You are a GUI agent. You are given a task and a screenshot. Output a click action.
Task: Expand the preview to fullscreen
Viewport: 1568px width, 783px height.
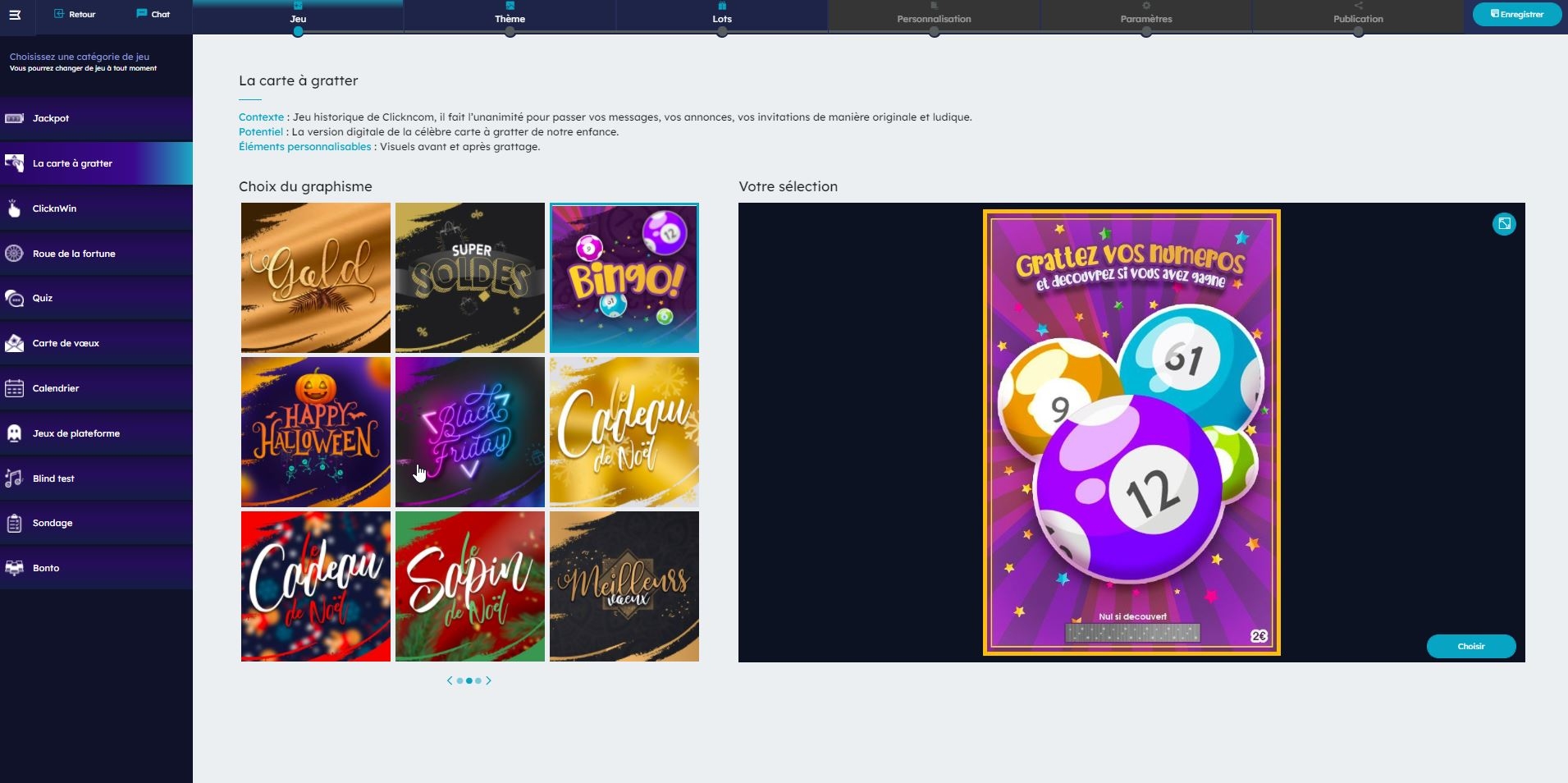1503,224
